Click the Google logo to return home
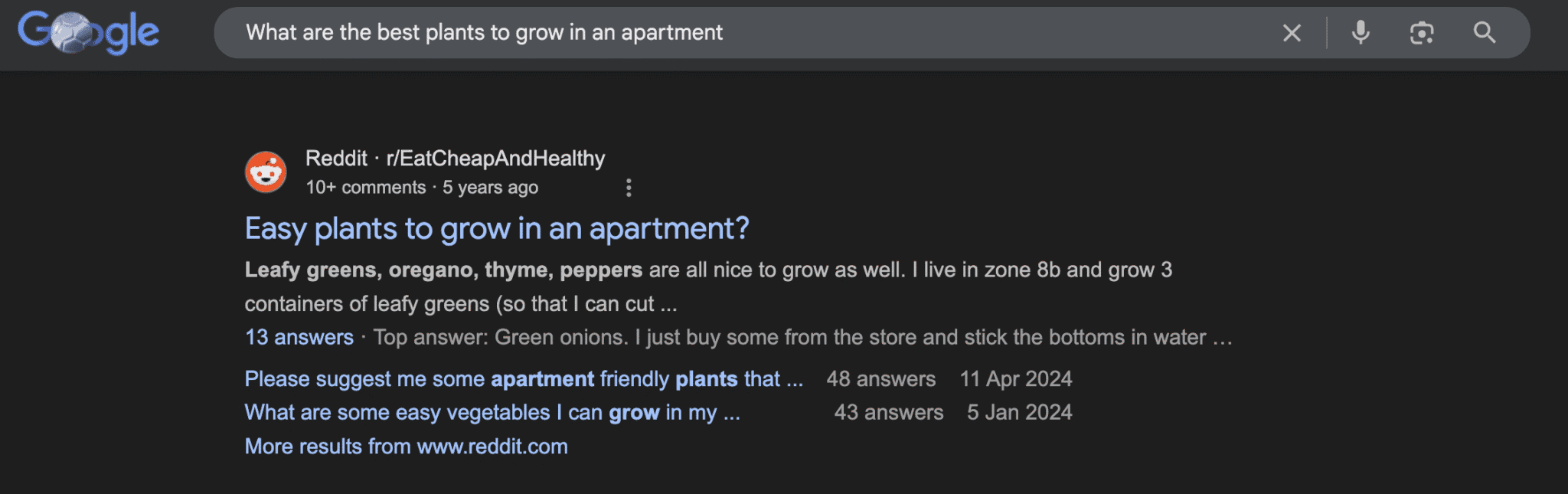1568x494 pixels. coord(87,32)
